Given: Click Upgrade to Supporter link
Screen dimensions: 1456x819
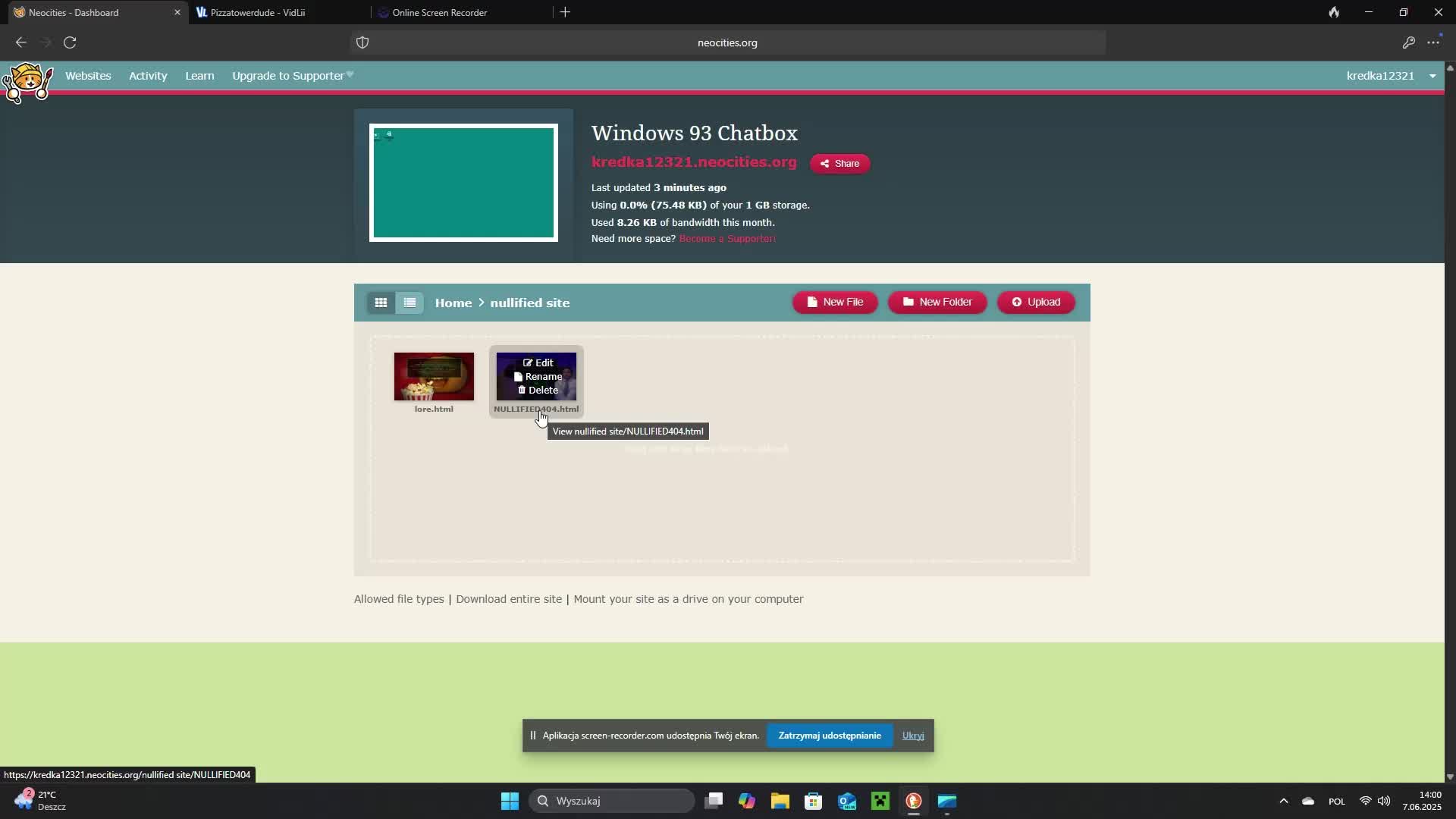Looking at the screenshot, I should click(293, 76).
